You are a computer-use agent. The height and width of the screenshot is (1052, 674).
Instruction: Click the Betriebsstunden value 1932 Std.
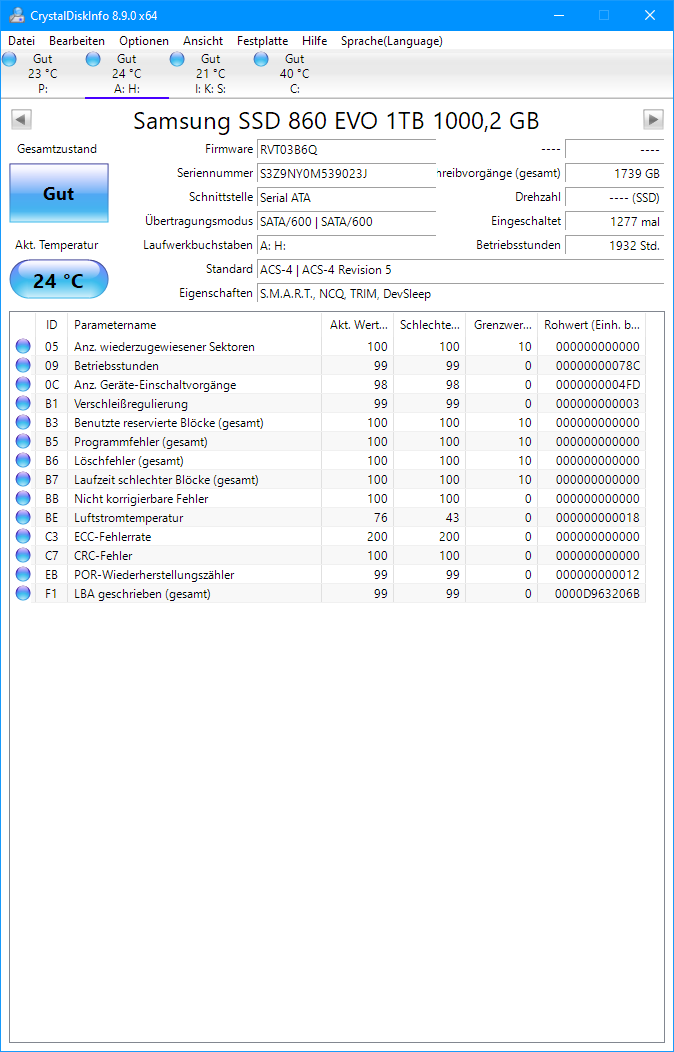[614, 246]
